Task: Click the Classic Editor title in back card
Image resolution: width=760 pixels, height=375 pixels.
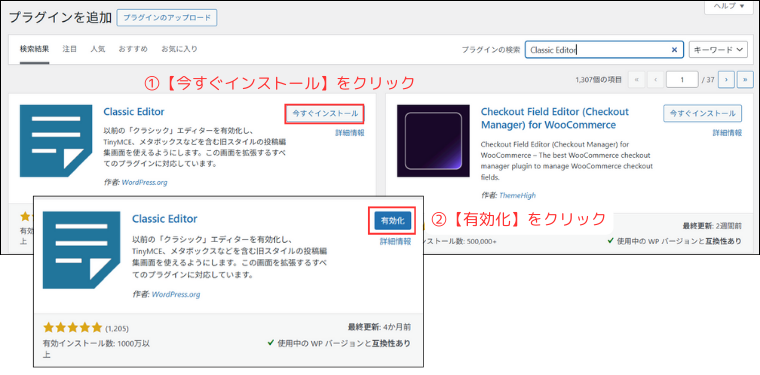Action: click(x=134, y=111)
